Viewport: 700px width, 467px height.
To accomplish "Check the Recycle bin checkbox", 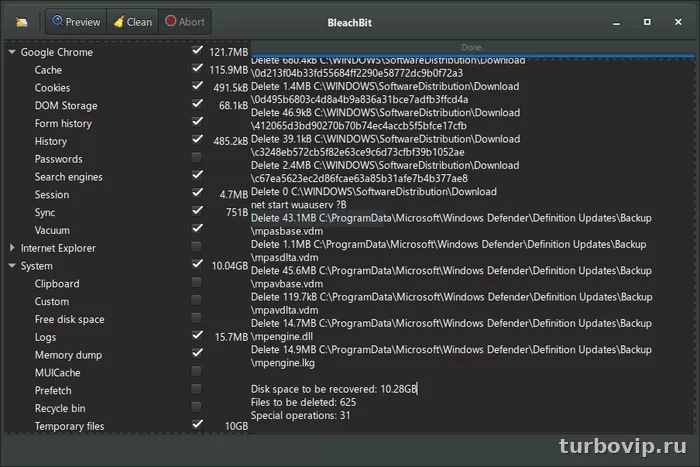I will [196, 407].
